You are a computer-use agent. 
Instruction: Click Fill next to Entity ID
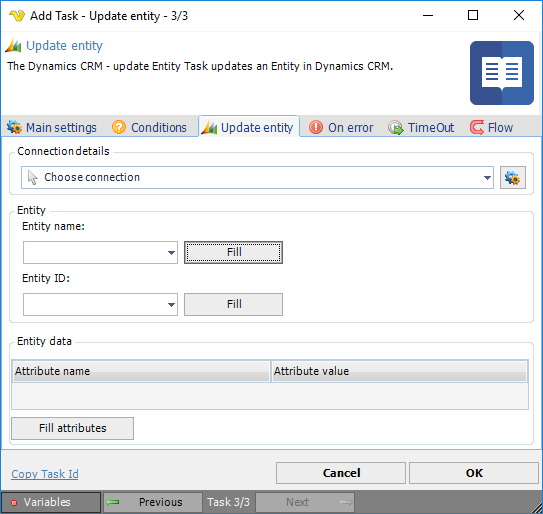pos(233,304)
